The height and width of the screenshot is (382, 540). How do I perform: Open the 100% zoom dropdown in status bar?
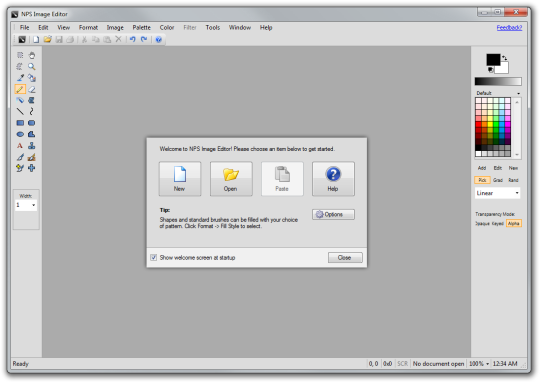coord(479,364)
